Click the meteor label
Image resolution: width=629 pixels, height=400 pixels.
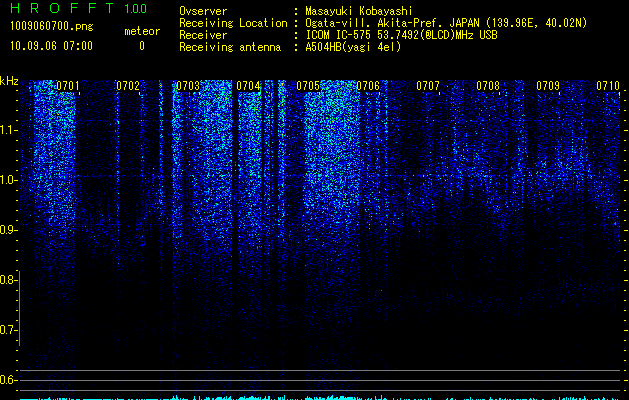142,31
